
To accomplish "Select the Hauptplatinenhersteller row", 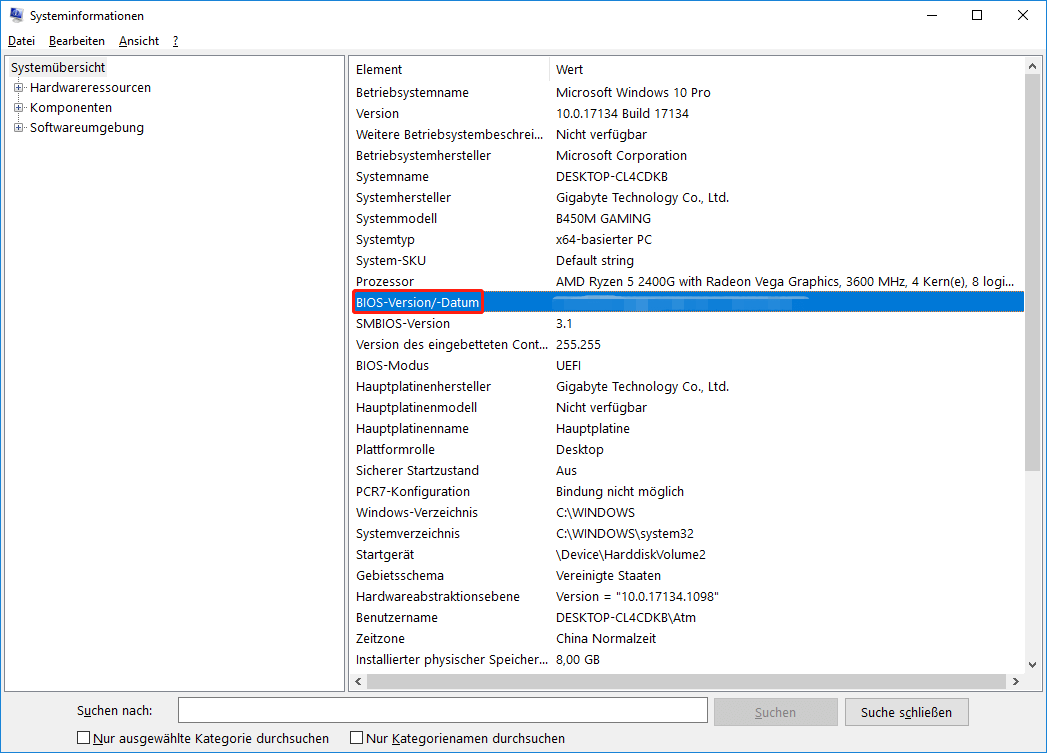I will pos(687,387).
